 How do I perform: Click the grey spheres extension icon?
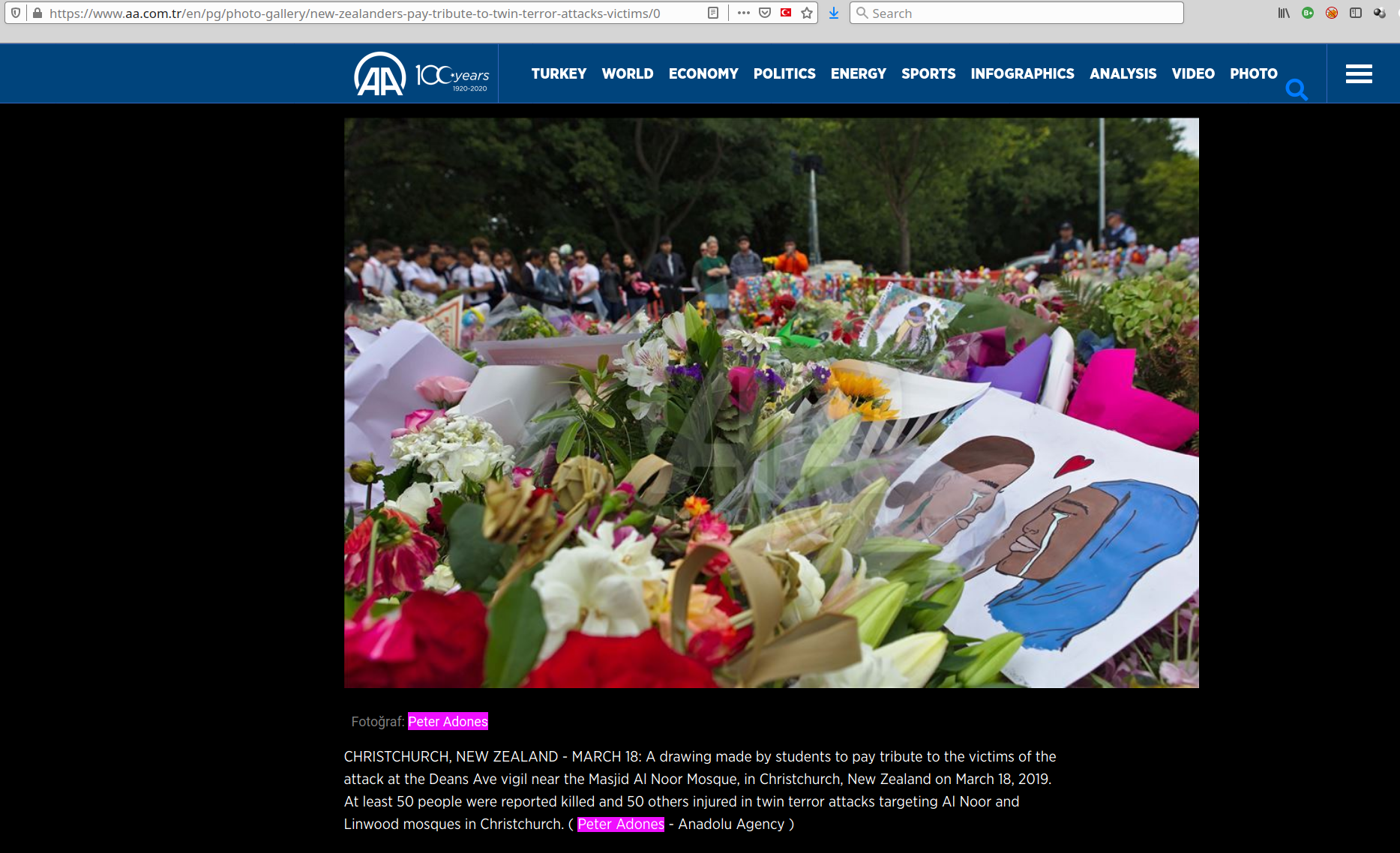[x=1380, y=13]
